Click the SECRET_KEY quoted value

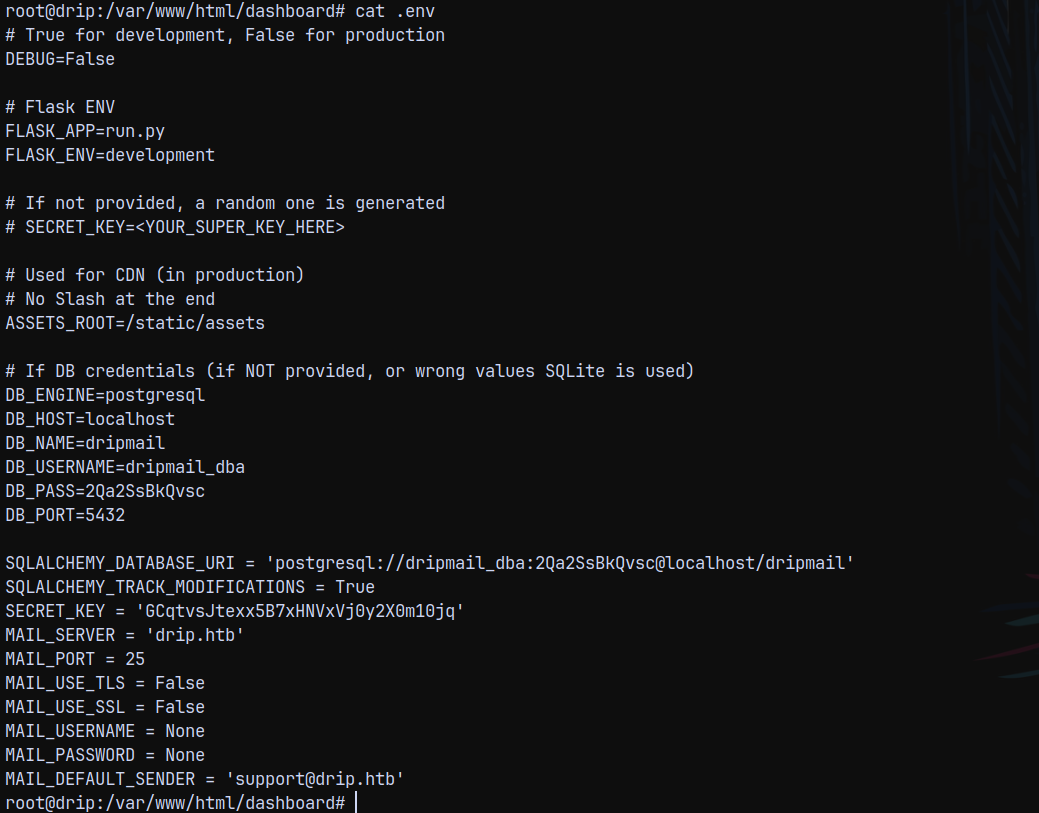[304, 611]
